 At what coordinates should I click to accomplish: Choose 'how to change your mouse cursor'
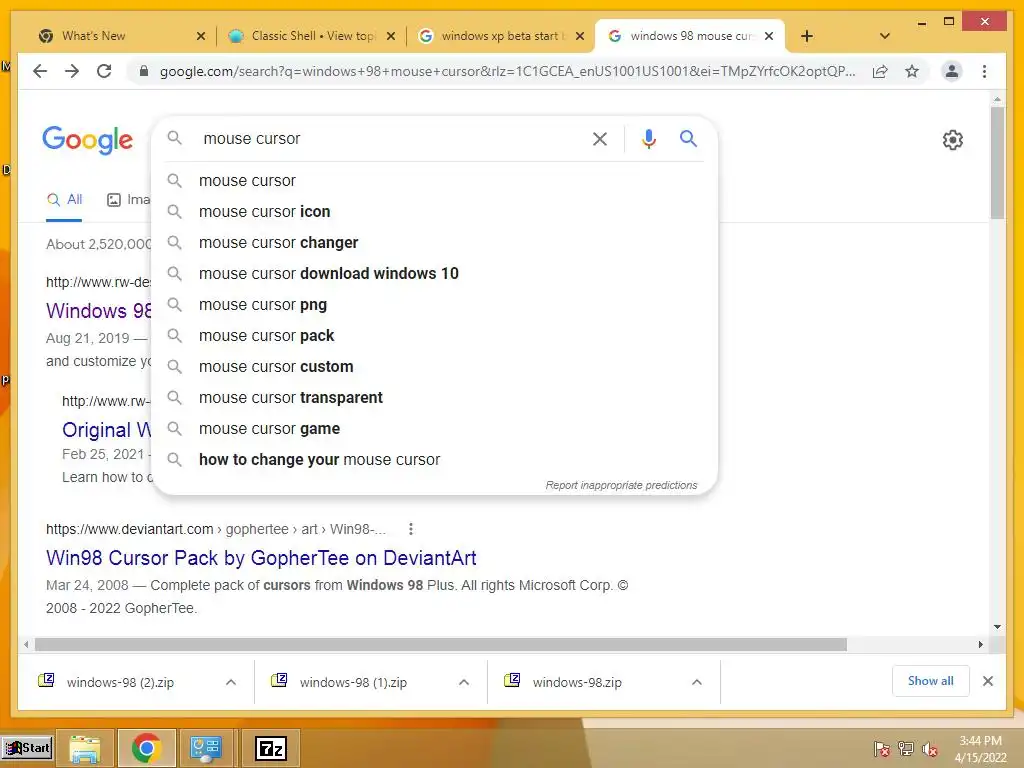(x=435, y=460)
